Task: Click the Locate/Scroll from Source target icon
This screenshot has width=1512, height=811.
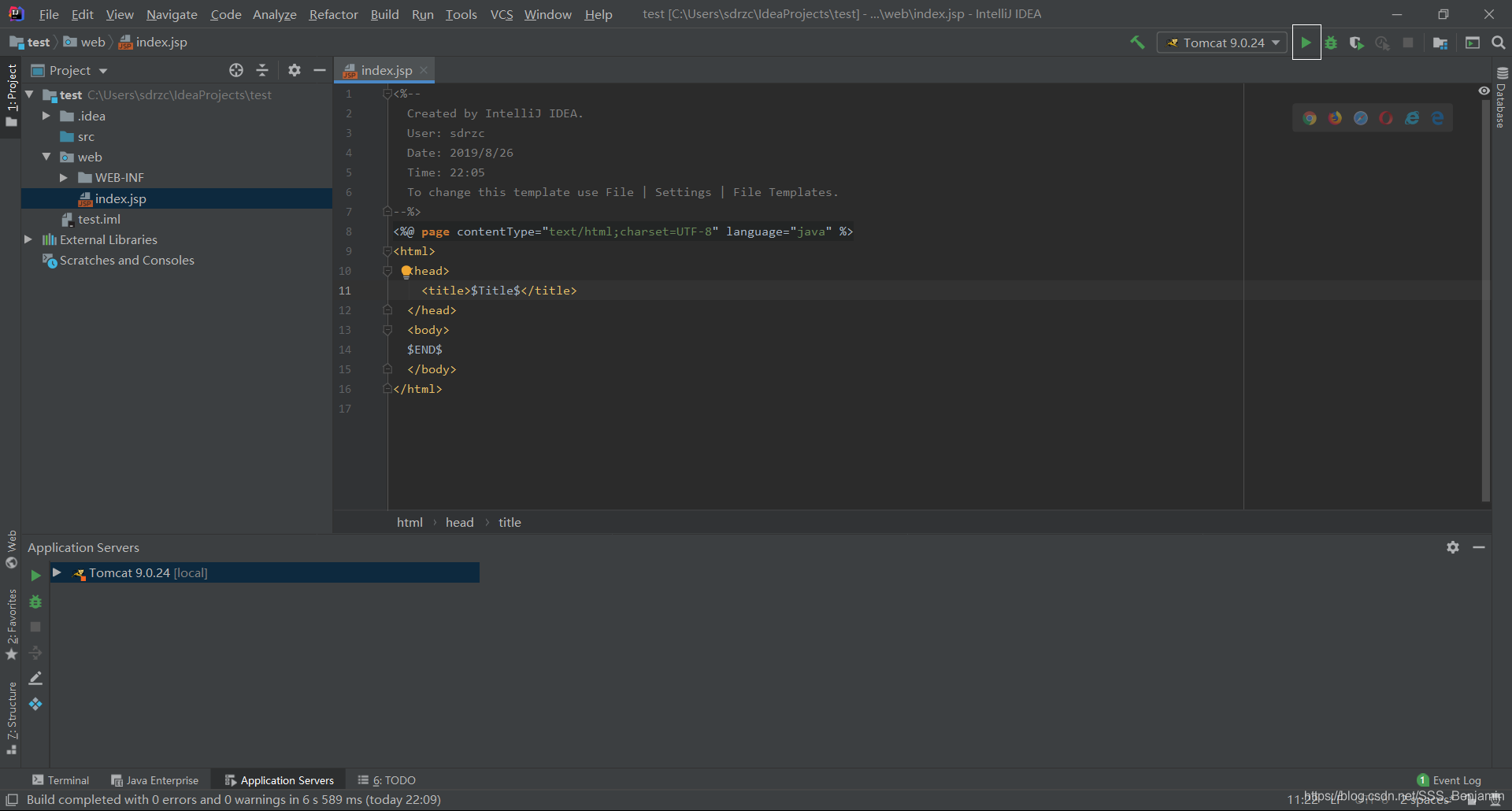Action: pos(236,70)
